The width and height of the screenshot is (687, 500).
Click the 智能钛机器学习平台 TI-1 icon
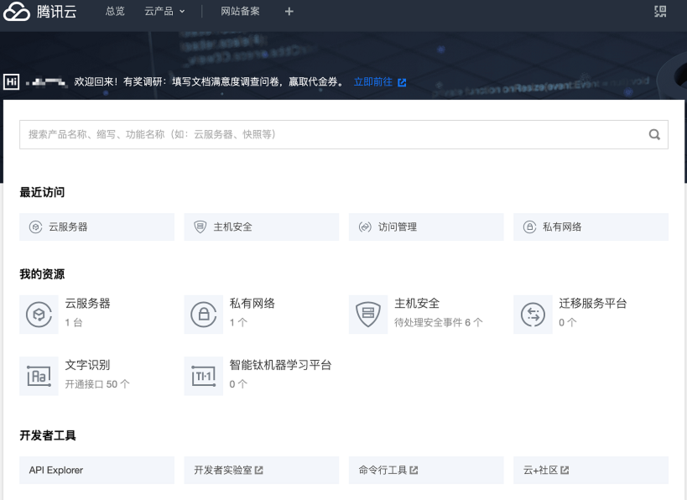tap(203, 376)
